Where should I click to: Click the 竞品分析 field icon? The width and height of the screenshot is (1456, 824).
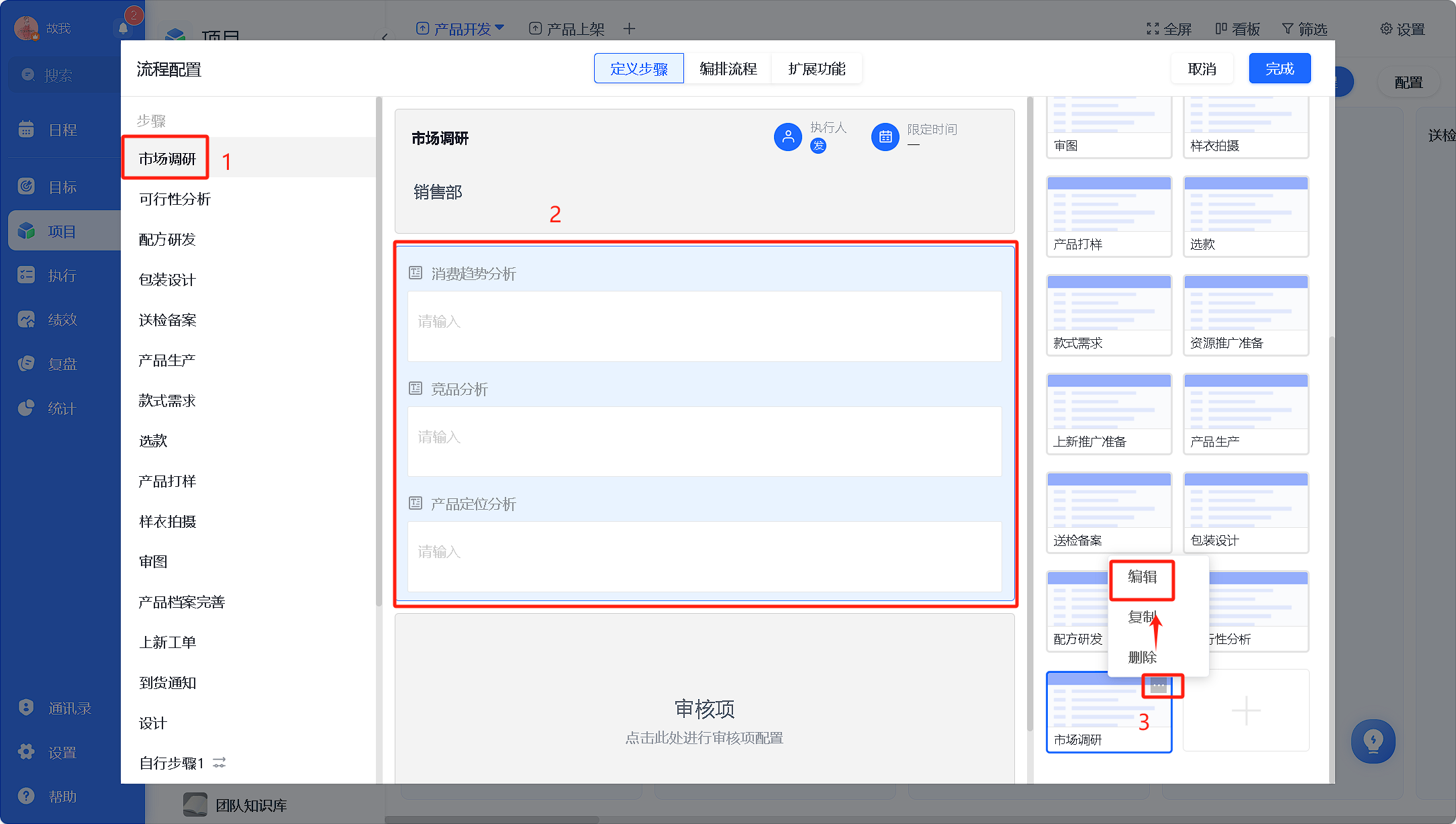pos(416,389)
